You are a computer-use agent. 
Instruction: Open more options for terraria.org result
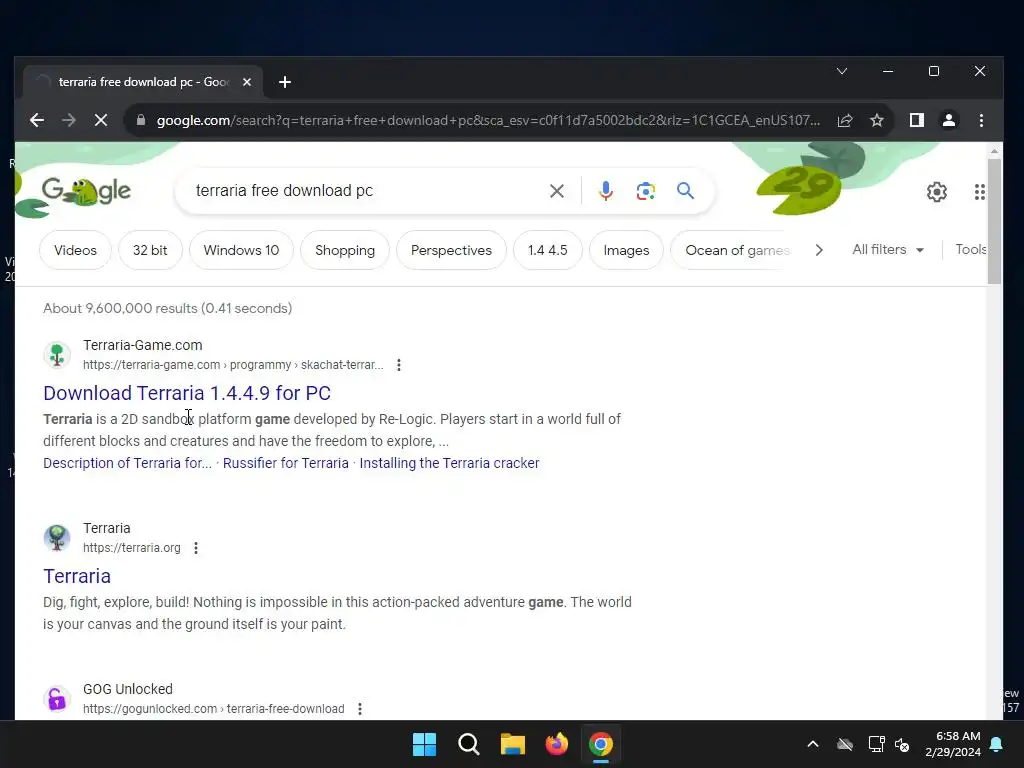pos(196,548)
